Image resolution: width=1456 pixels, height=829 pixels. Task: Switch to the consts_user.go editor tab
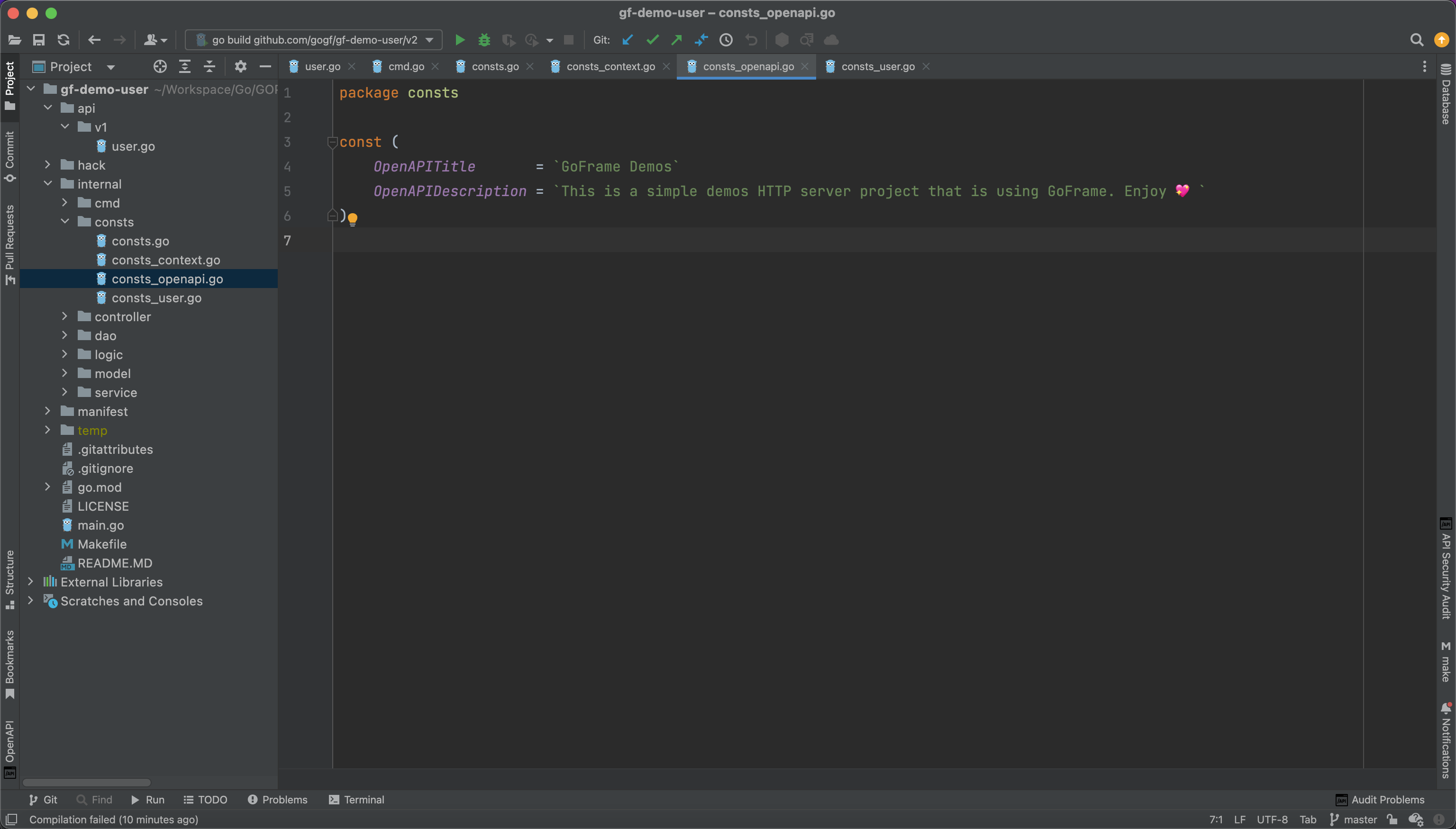[x=877, y=67]
